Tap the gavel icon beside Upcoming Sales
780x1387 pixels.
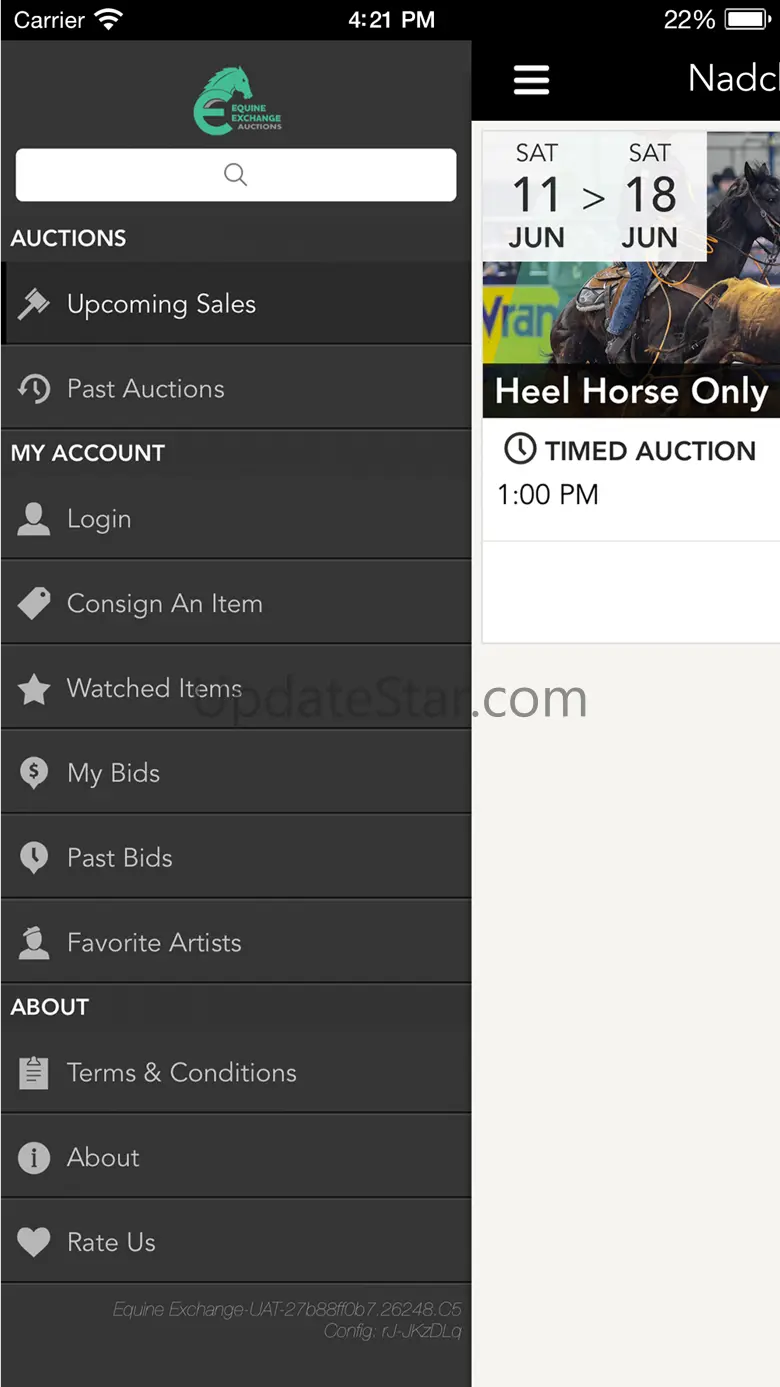tap(34, 304)
